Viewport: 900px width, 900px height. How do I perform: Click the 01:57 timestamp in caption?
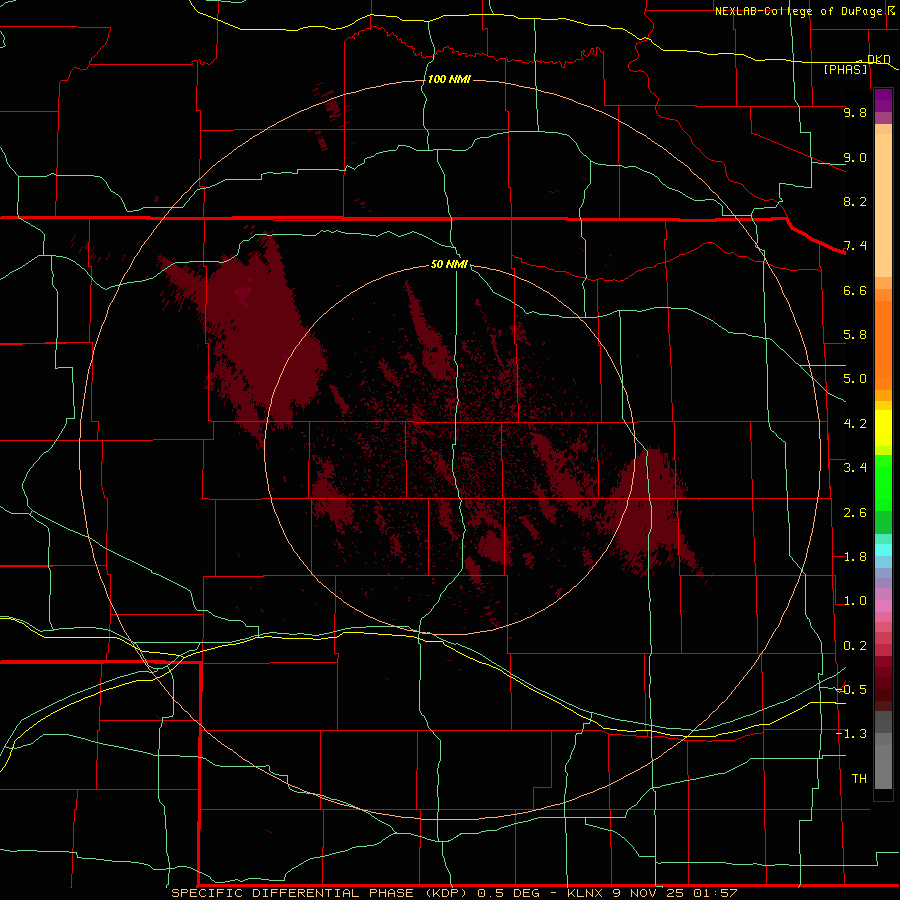pos(715,893)
